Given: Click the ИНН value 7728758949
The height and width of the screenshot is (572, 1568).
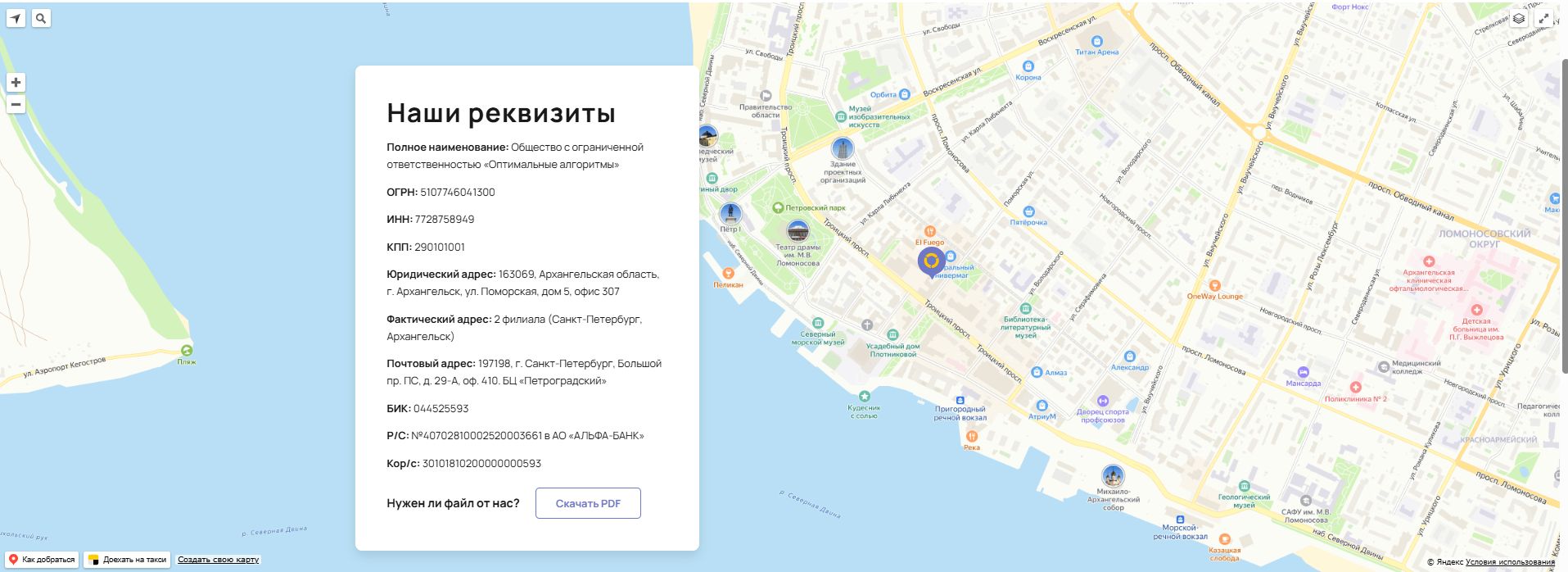Looking at the screenshot, I should pyautogui.click(x=445, y=220).
